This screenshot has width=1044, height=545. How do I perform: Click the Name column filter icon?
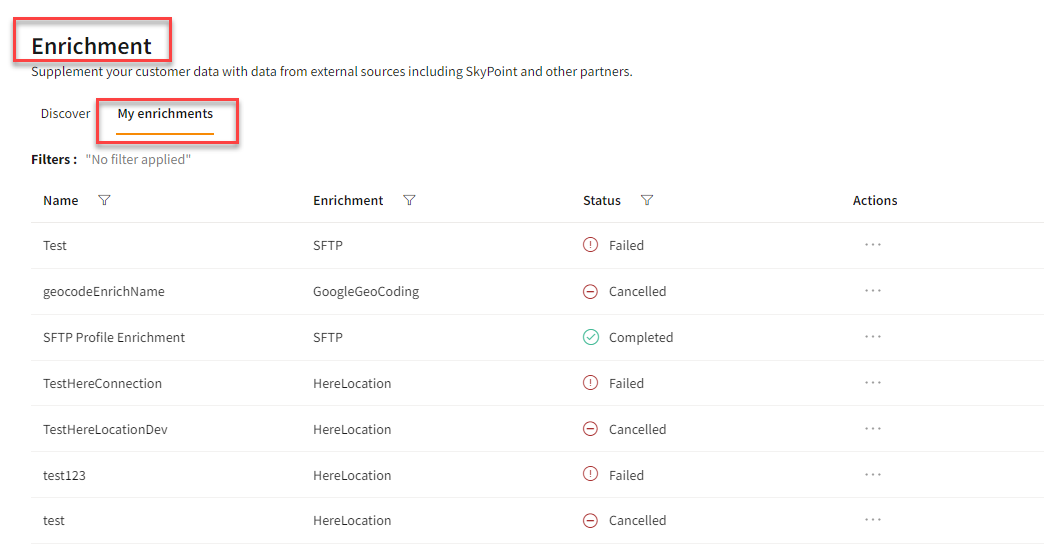coord(105,201)
